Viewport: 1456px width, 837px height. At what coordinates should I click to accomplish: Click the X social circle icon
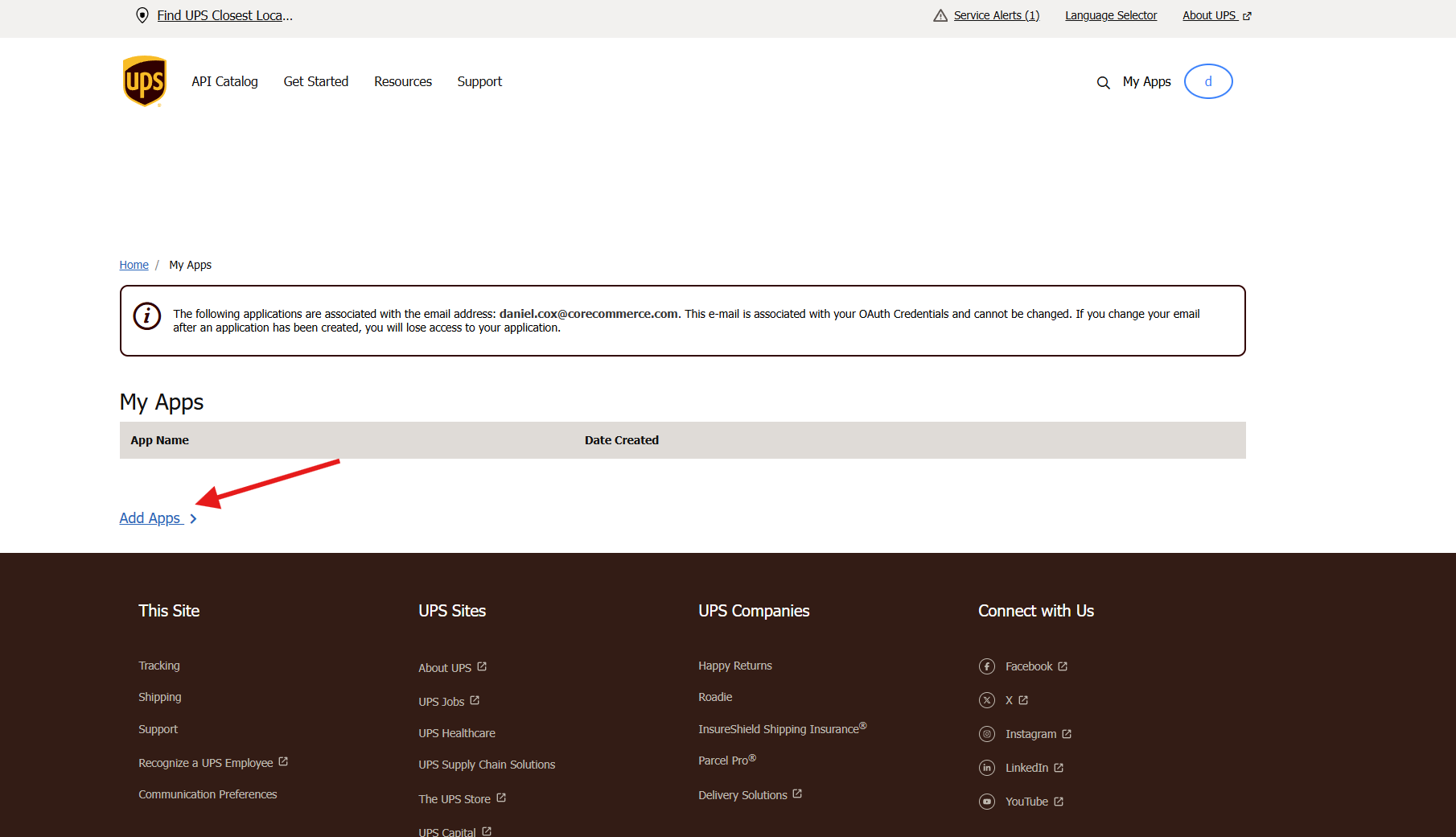pyautogui.click(x=987, y=700)
